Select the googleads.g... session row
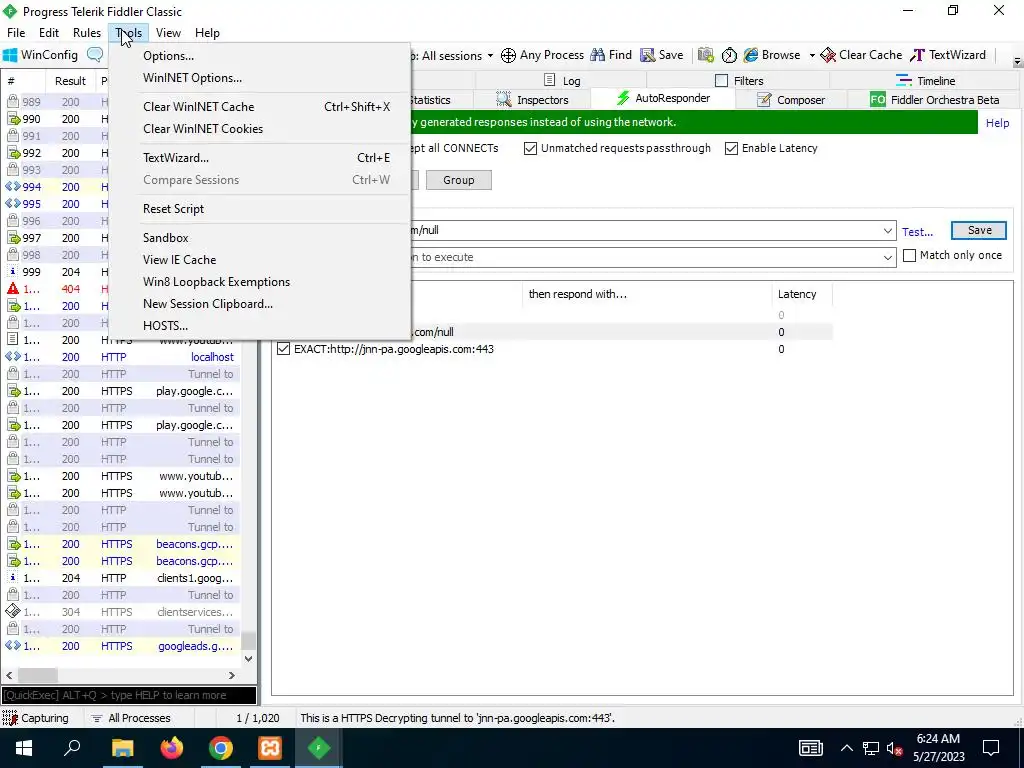The height and width of the screenshot is (768, 1024). pos(121,646)
